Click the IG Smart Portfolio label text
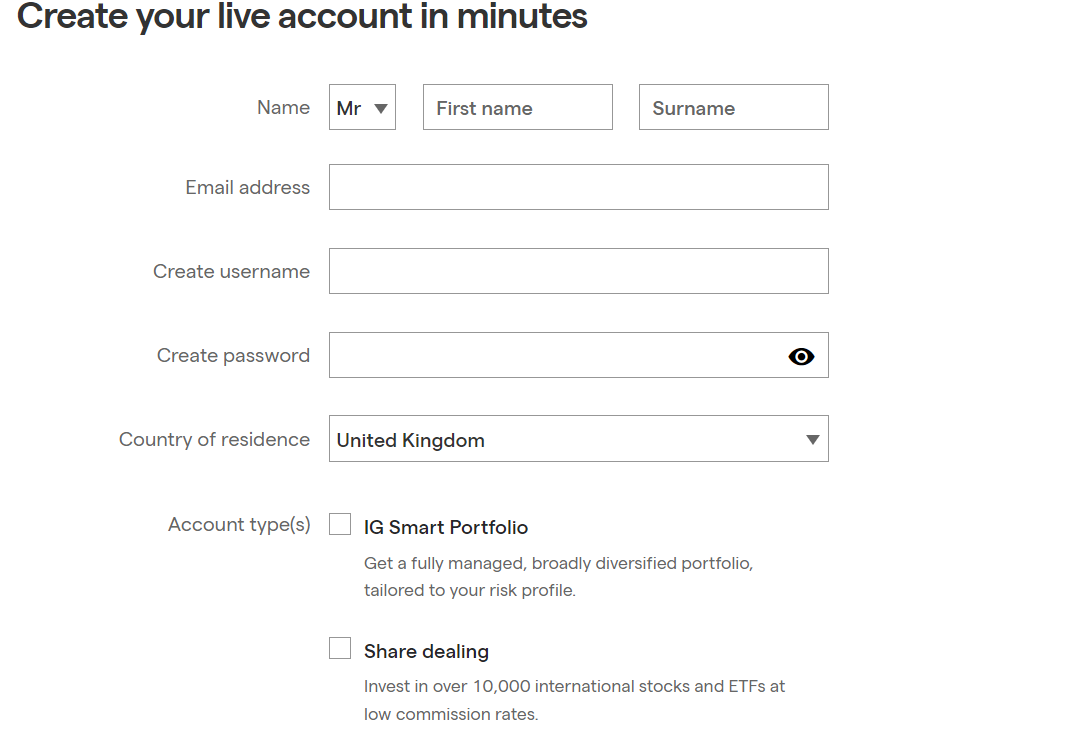This screenshot has height=740, width=1077. [446, 527]
